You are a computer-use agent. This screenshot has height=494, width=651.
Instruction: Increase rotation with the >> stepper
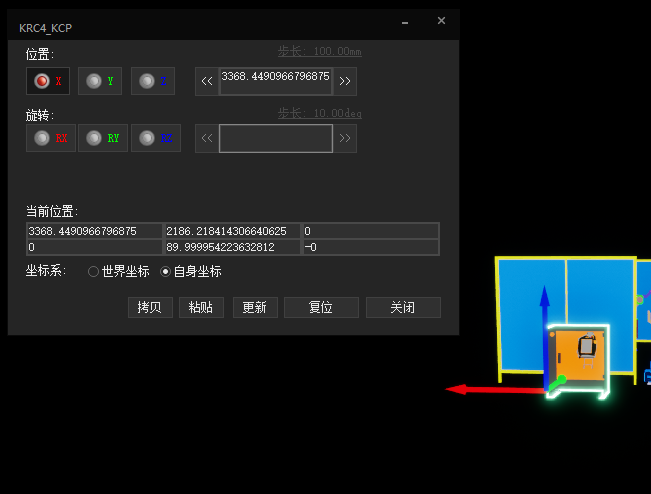pos(345,138)
